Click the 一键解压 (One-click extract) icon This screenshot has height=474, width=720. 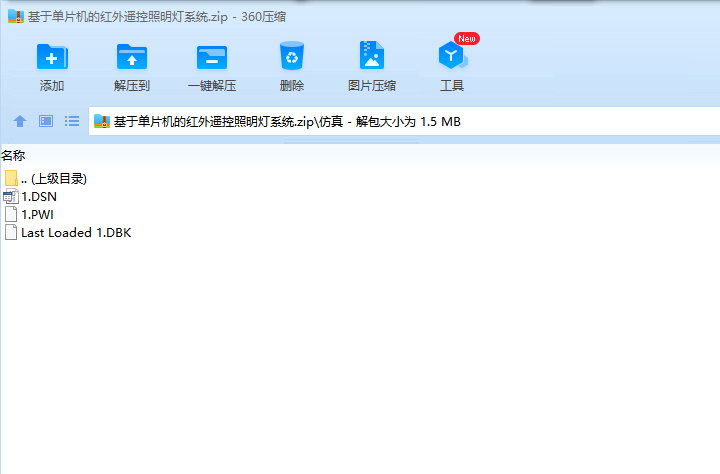click(212, 57)
